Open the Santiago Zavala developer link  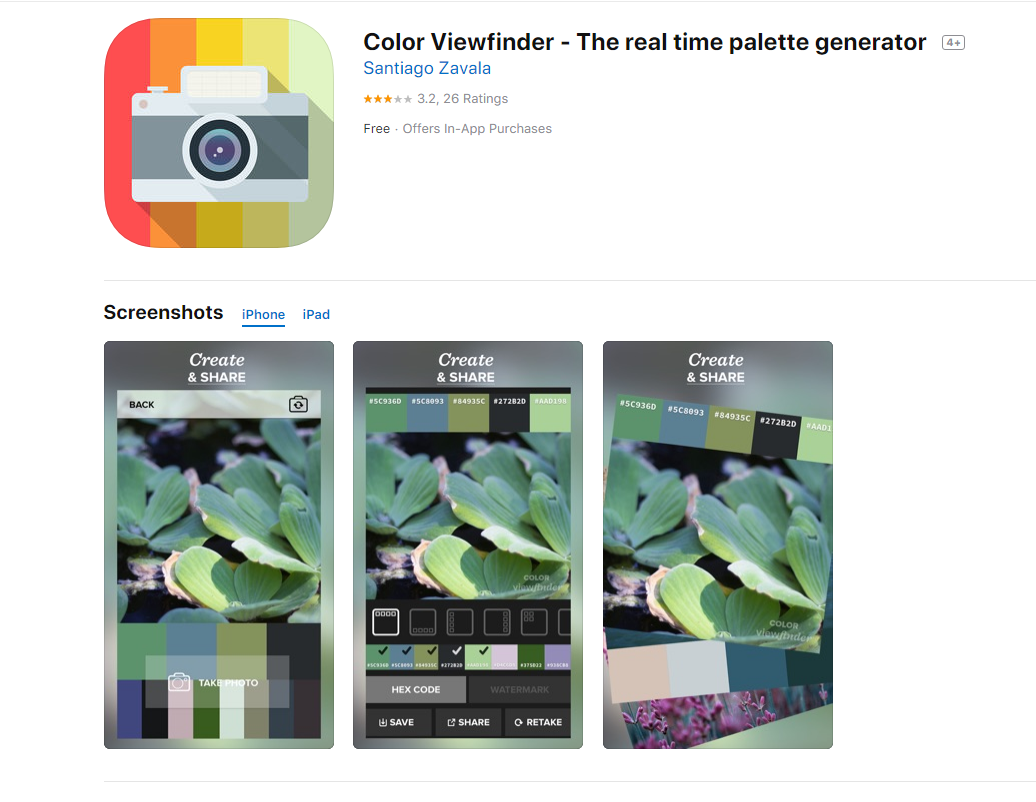tap(427, 68)
